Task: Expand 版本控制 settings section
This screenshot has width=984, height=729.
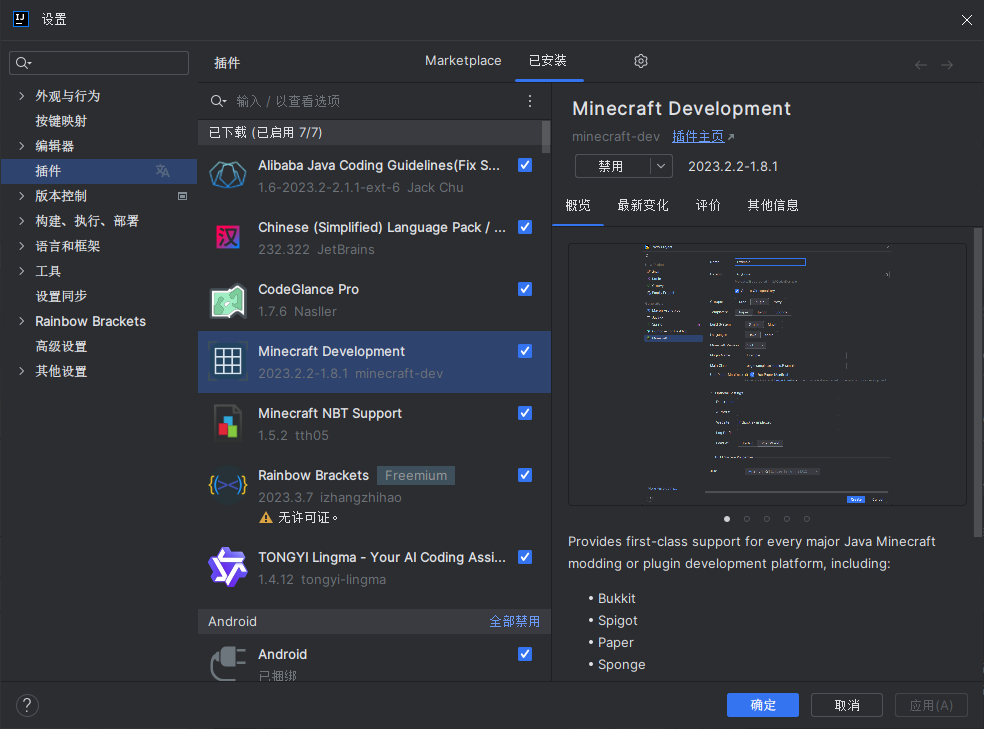Action: (x=22, y=196)
